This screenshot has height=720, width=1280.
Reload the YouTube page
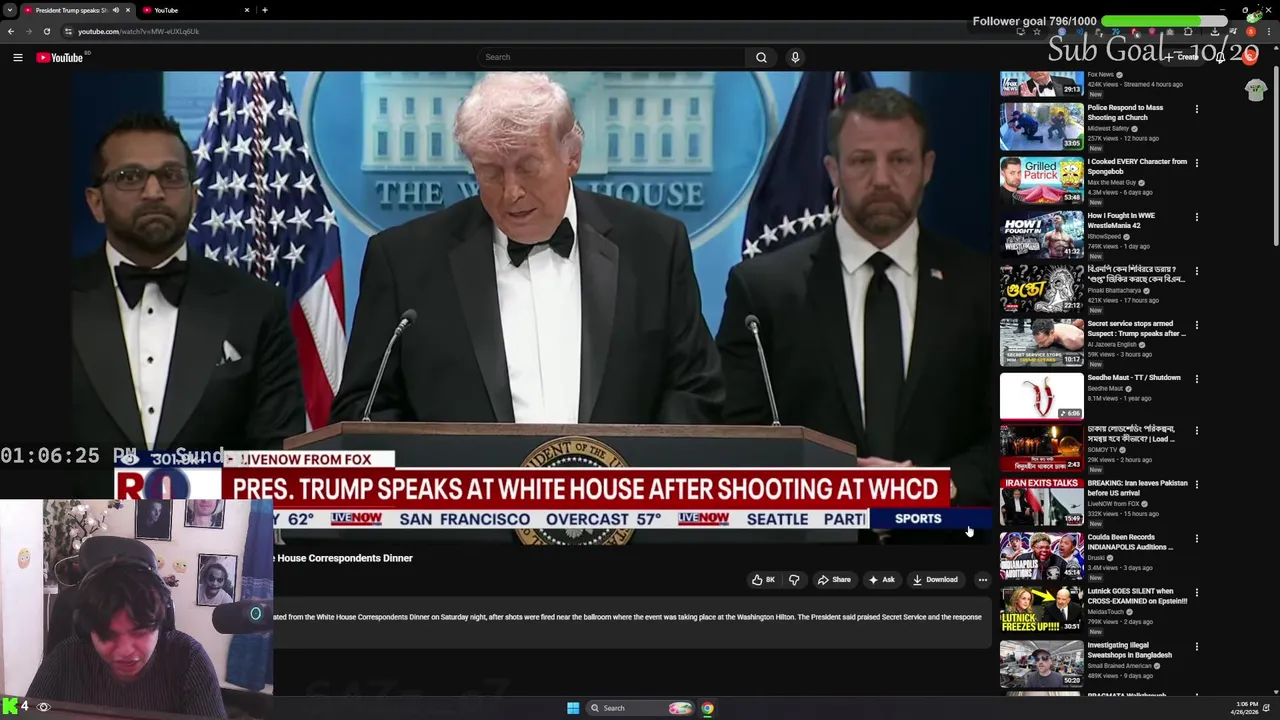46,31
